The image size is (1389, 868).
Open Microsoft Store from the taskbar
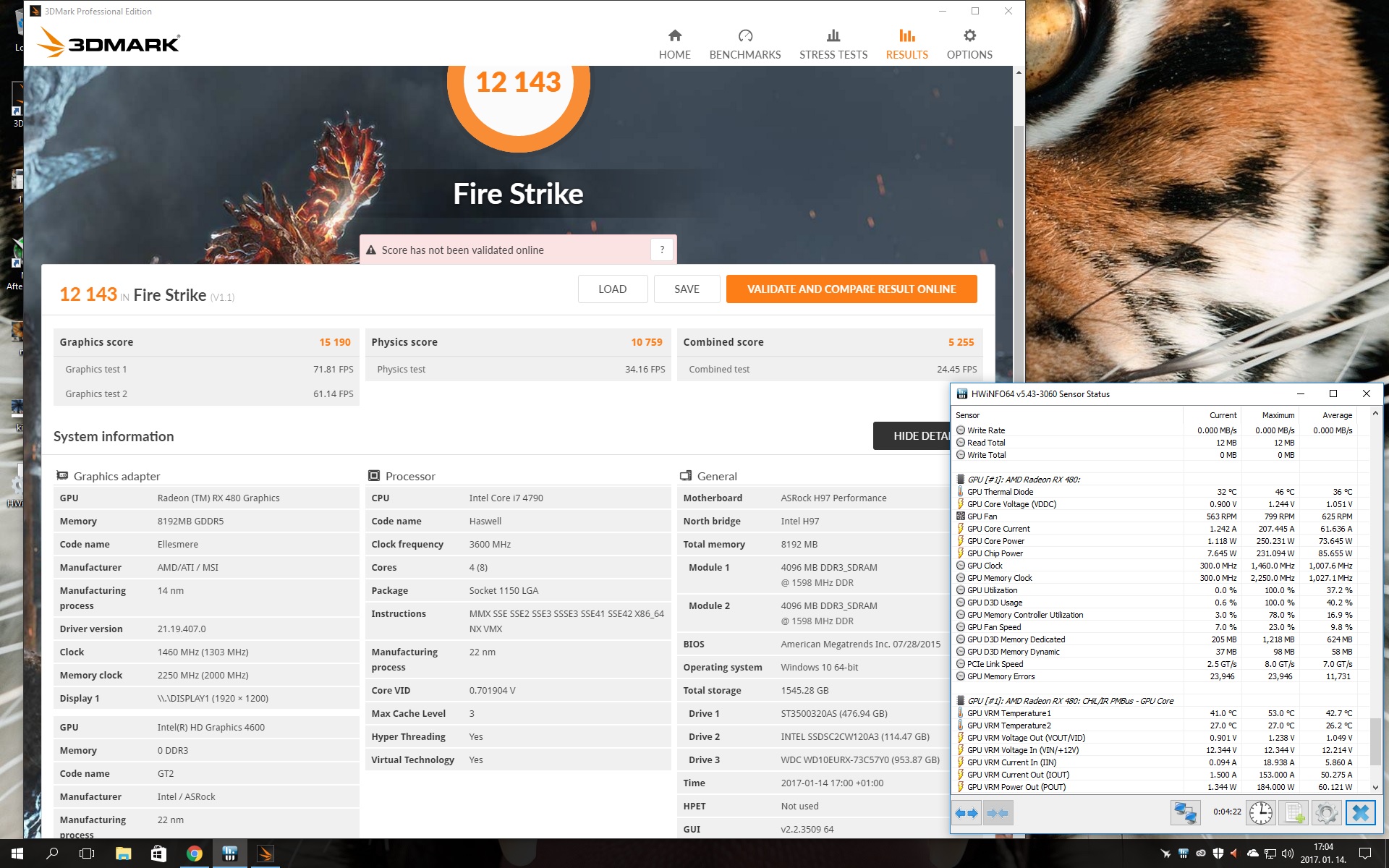158,854
